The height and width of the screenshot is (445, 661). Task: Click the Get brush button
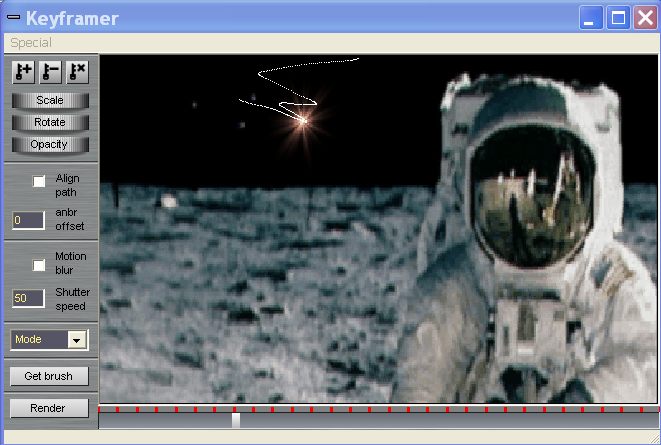pos(49,376)
